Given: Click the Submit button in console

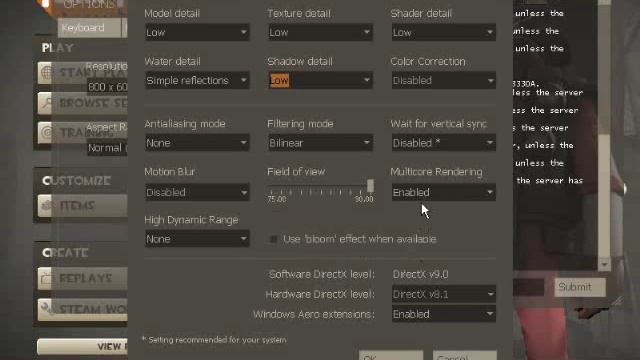Looking at the screenshot, I should (580, 287).
